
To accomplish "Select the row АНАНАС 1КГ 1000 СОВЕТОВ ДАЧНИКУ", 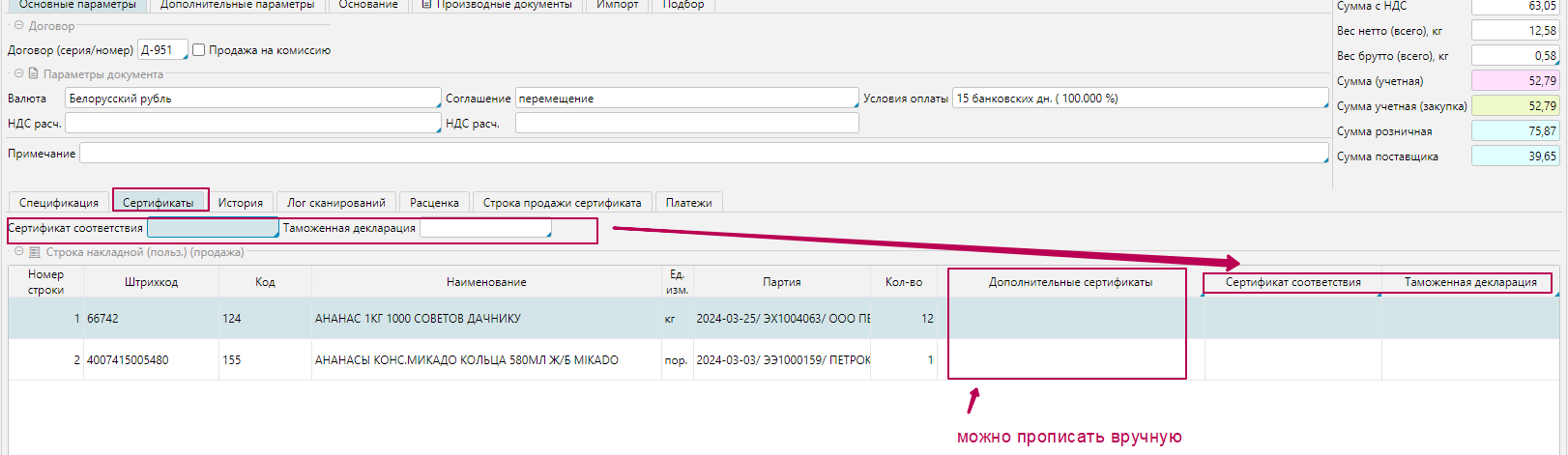I will tap(418, 319).
